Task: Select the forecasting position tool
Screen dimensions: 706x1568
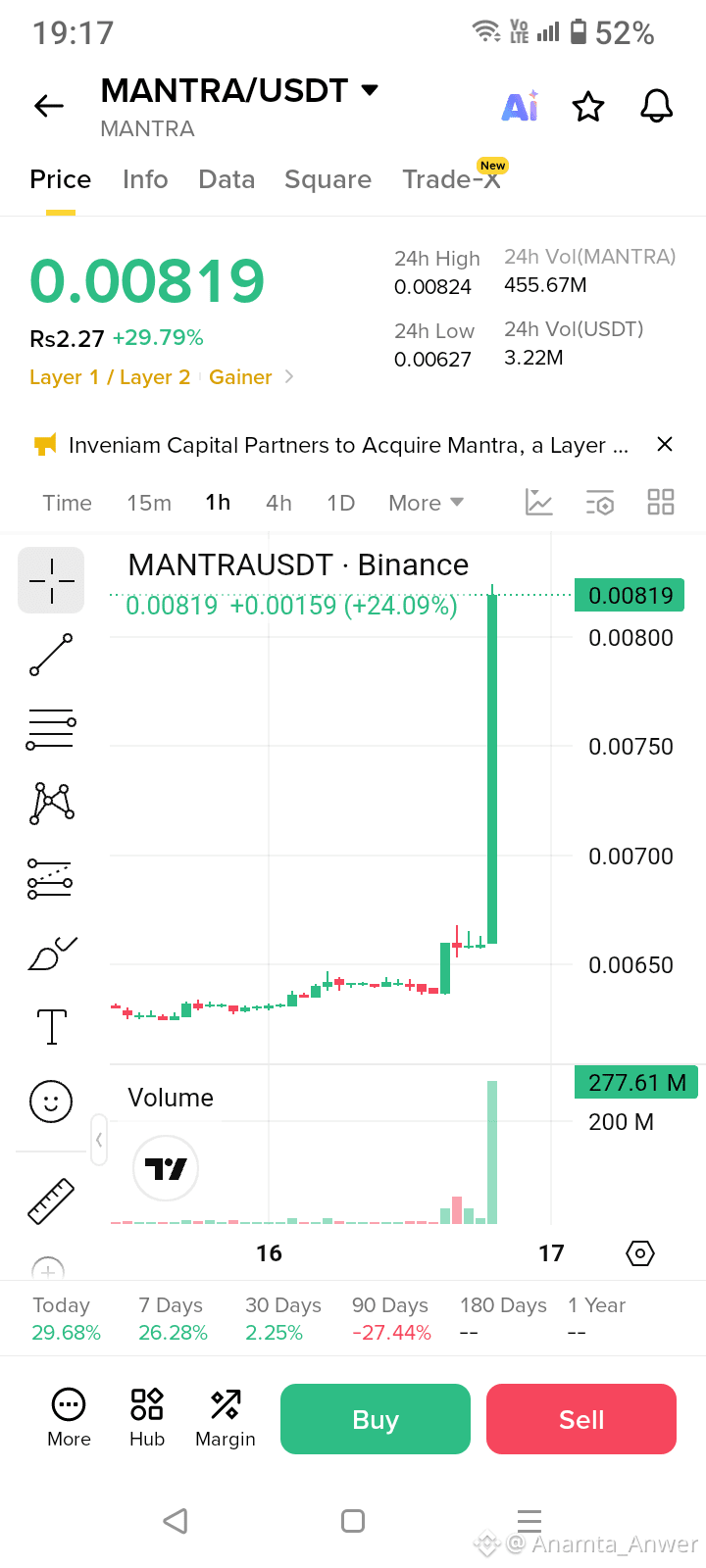Action: pyautogui.click(x=50, y=878)
